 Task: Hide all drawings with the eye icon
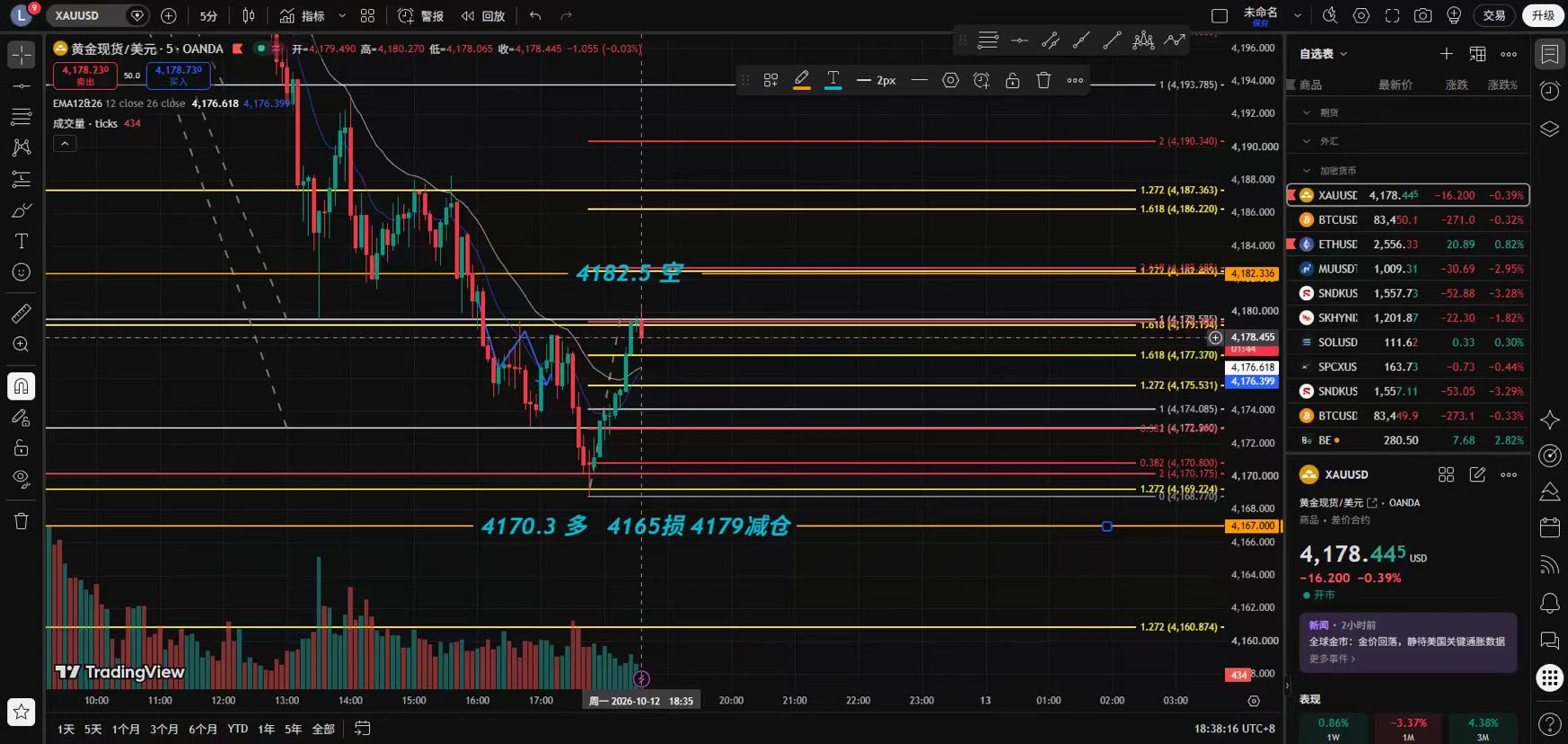[x=22, y=479]
